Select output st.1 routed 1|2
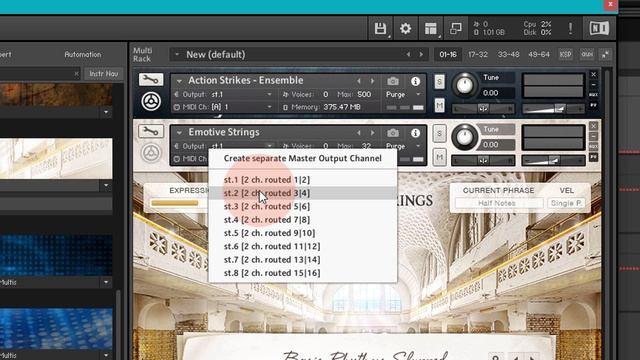Screen dimensions: 640x360 pyautogui.click(x=303, y=180)
